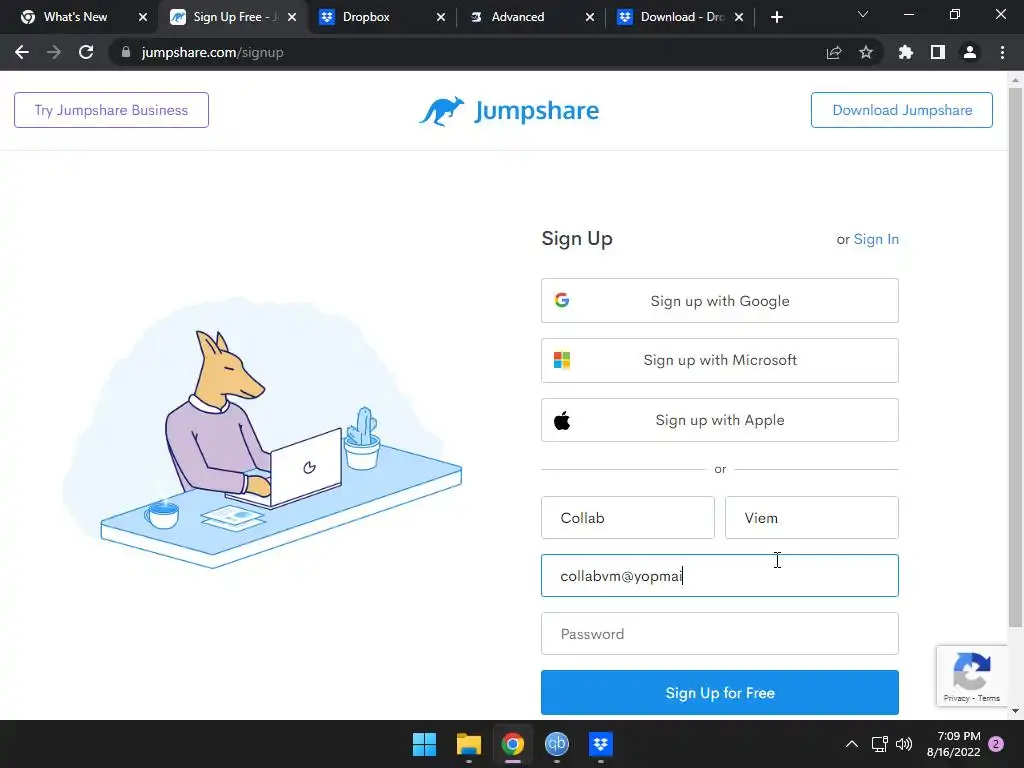
Task: Expand the tab search chevron
Action: tap(863, 14)
